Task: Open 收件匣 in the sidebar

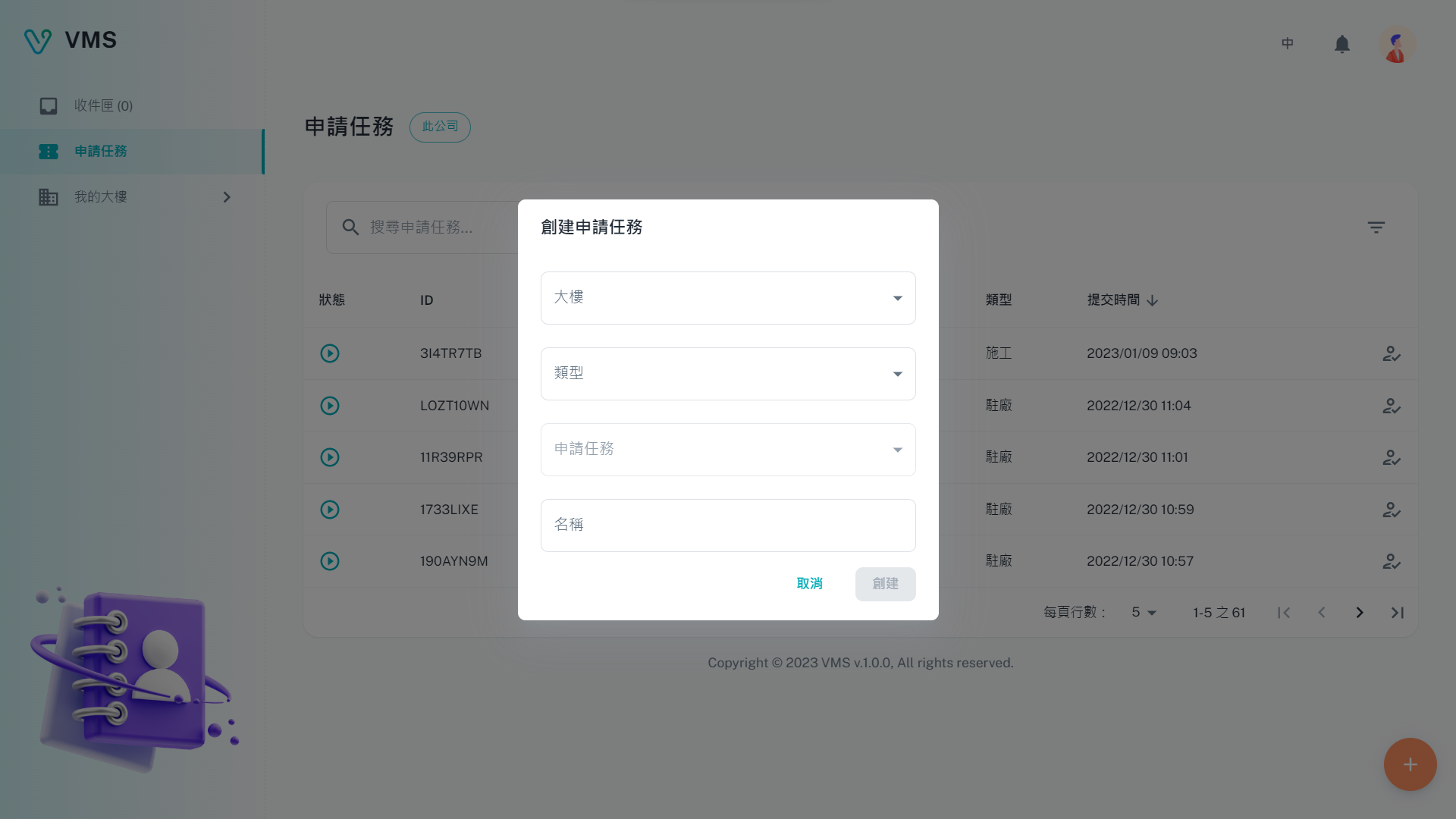Action: [103, 106]
